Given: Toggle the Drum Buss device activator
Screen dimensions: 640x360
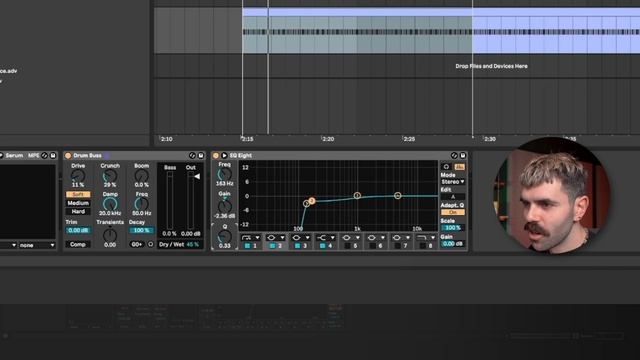Looking at the screenshot, I should 68,156.
